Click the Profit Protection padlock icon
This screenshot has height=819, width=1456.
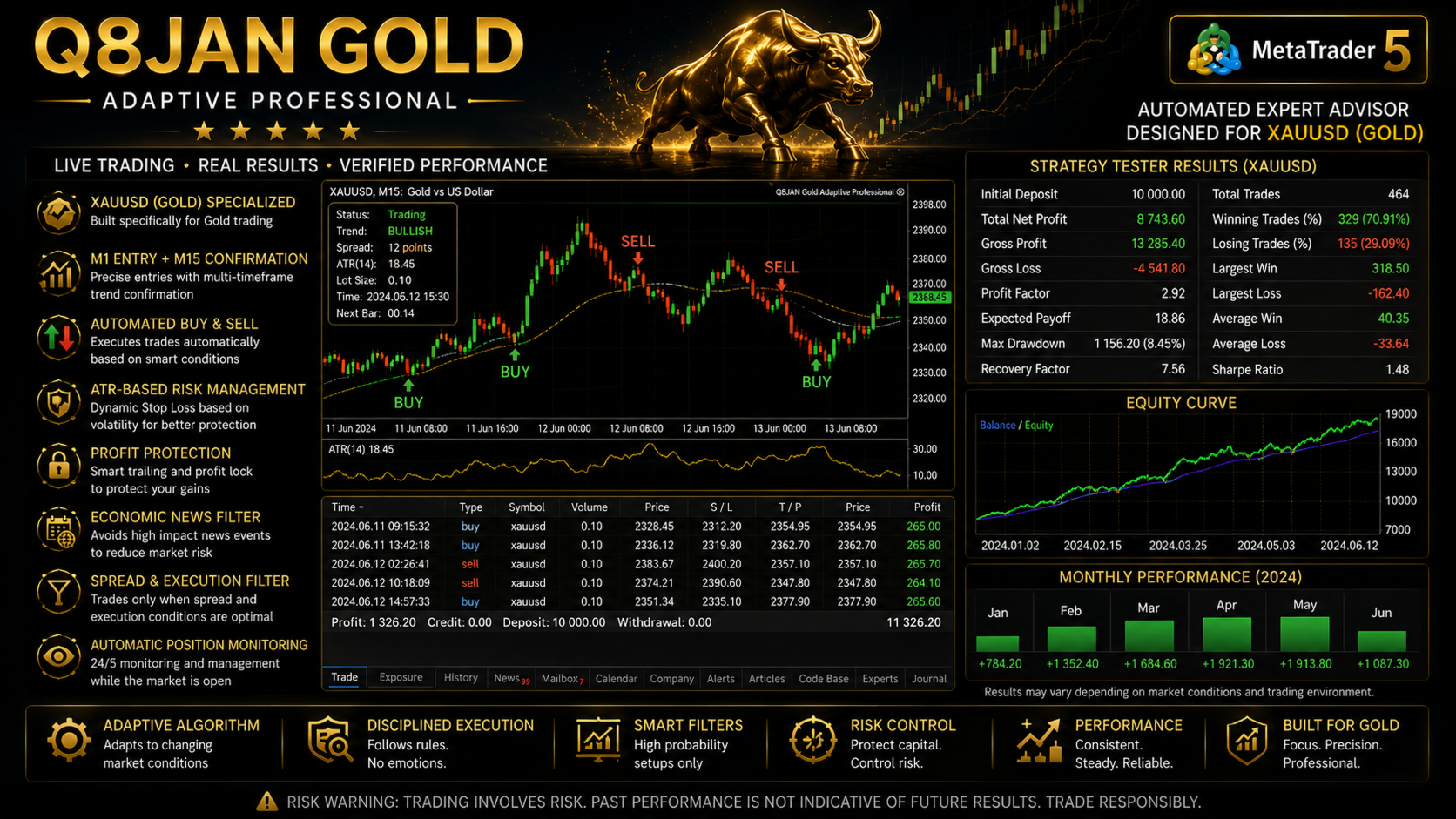[x=58, y=466]
